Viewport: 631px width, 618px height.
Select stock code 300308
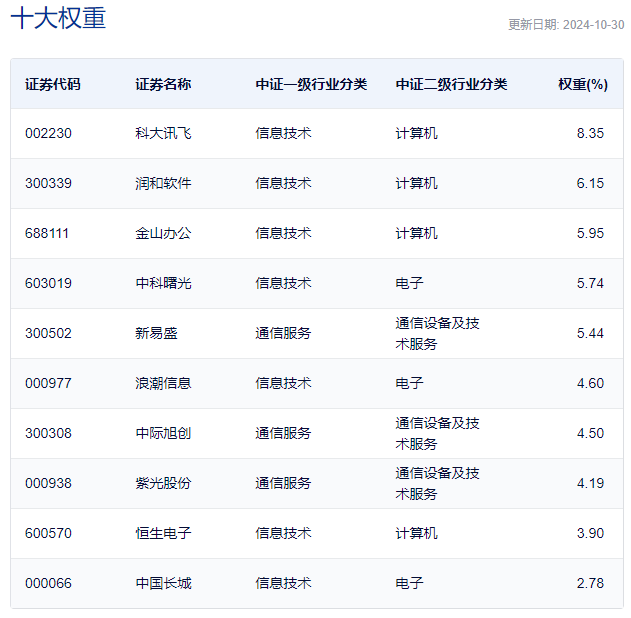pos(48,433)
